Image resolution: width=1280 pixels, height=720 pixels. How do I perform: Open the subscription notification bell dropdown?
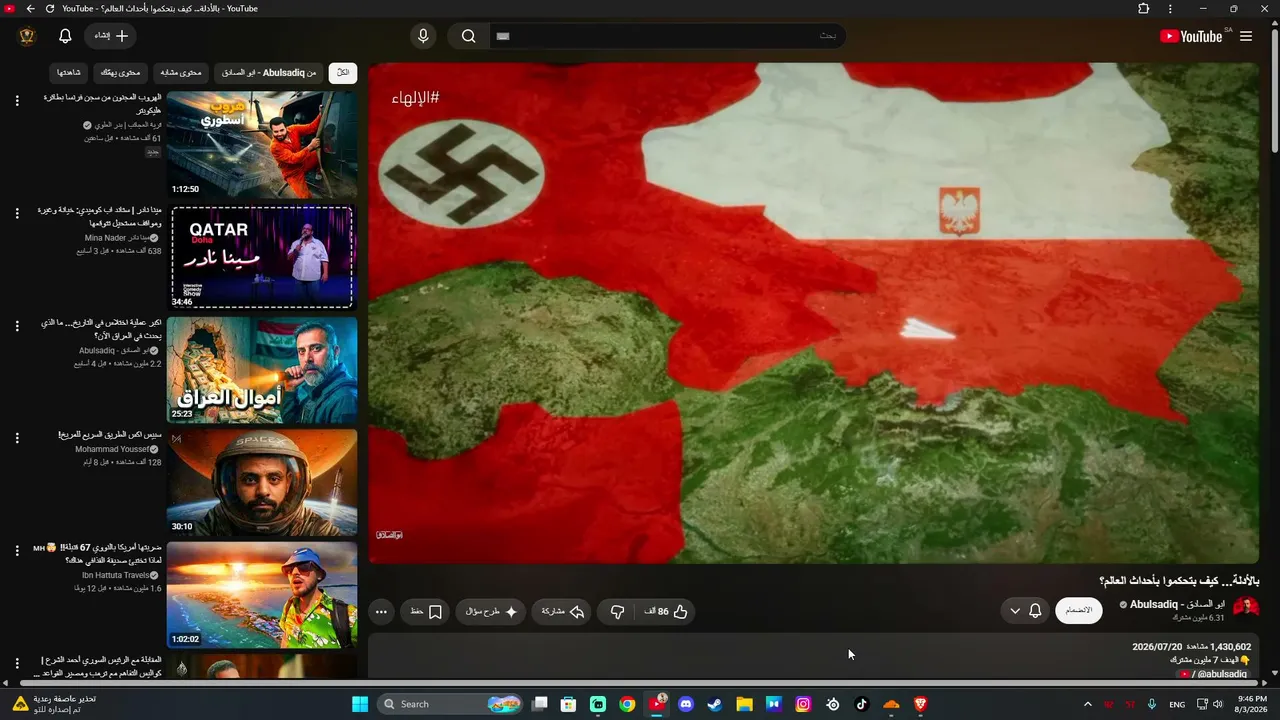tap(1026, 610)
